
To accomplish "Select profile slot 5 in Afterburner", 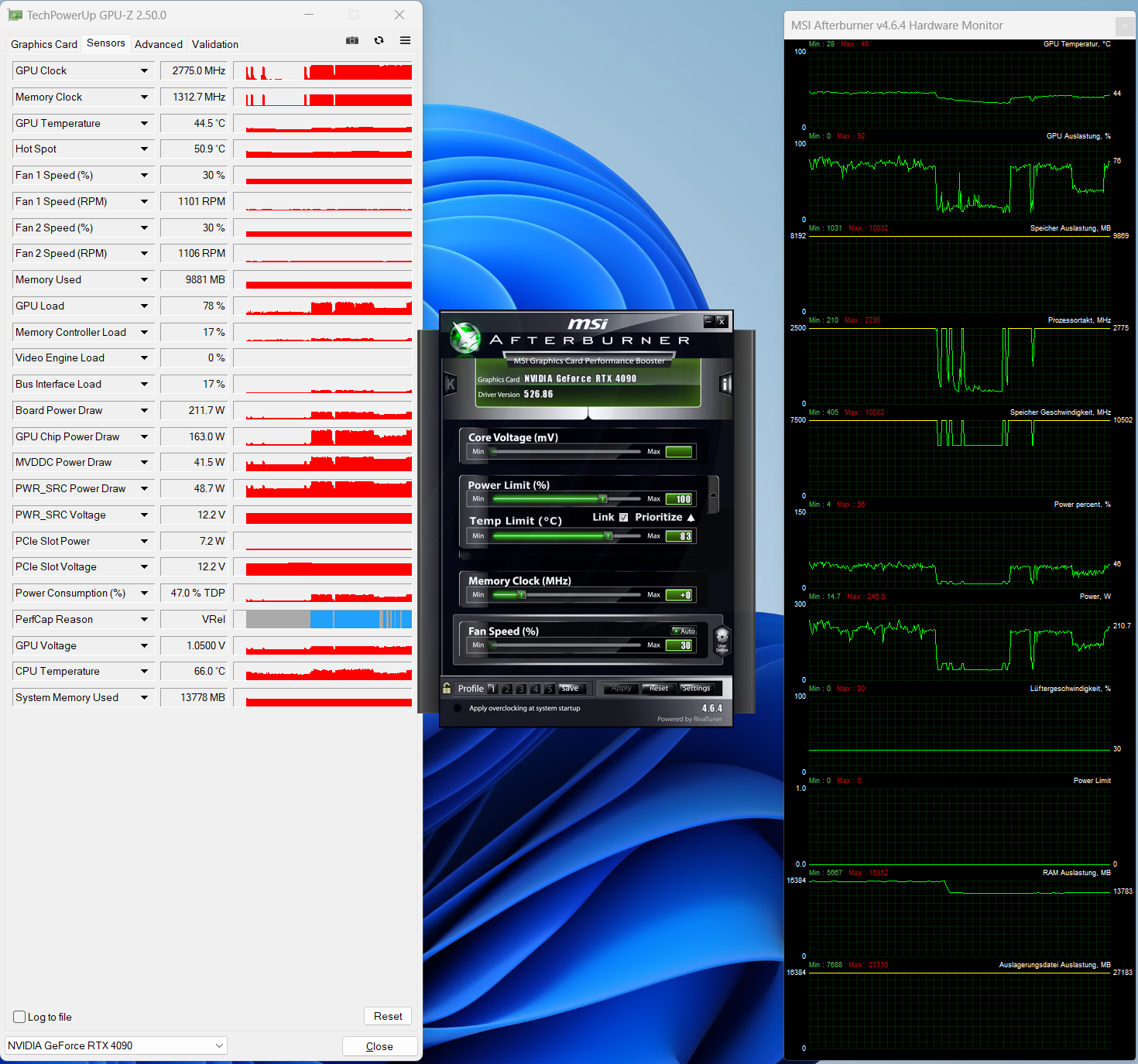I will pos(549,689).
